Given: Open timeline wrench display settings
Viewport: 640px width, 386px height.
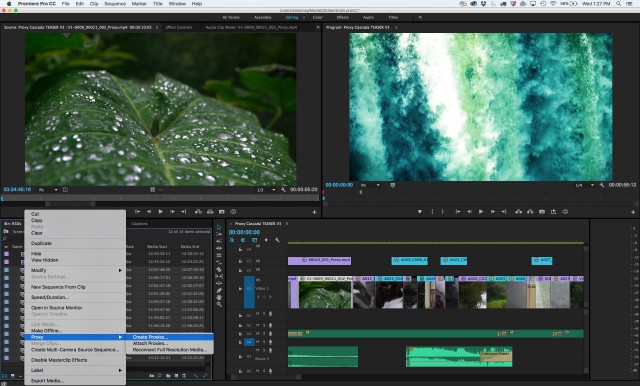Looking at the screenshot, I should pos(277,240).
